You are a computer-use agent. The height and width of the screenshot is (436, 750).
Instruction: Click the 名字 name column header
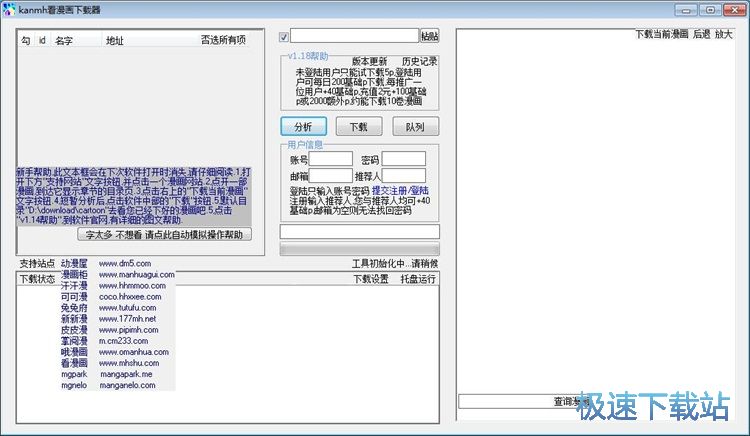pyautogui.click(x=64, y=41)
